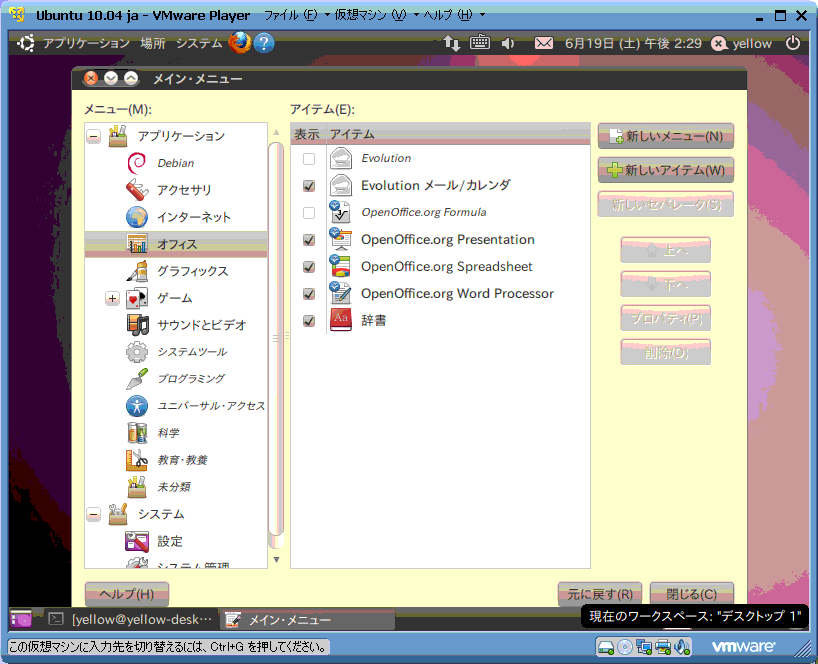Click the 閉じる(C) button
The image size is (818, 664).
click(692, 594)
